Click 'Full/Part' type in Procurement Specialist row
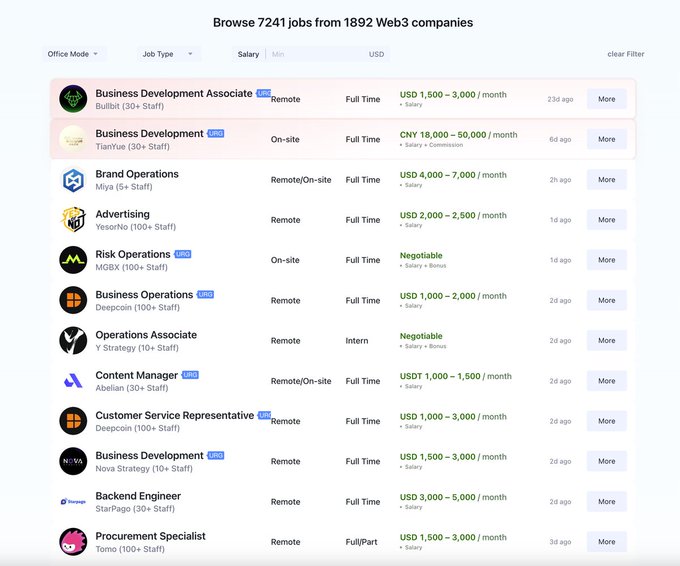This screenshot has width=680, height=566. point(361,542)
